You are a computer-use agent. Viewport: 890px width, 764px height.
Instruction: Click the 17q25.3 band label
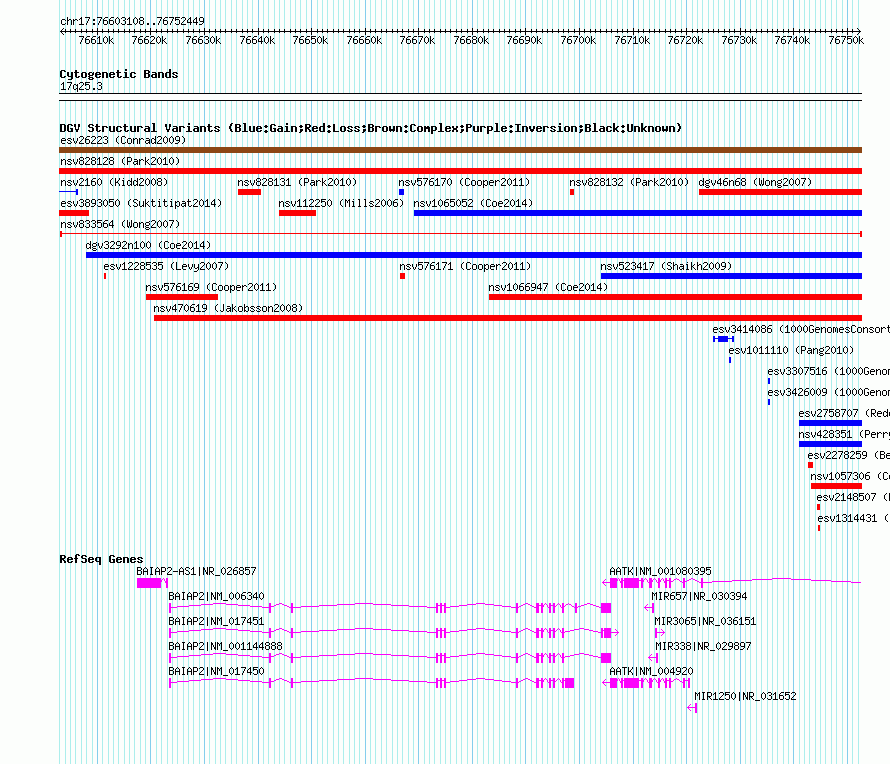81,86
